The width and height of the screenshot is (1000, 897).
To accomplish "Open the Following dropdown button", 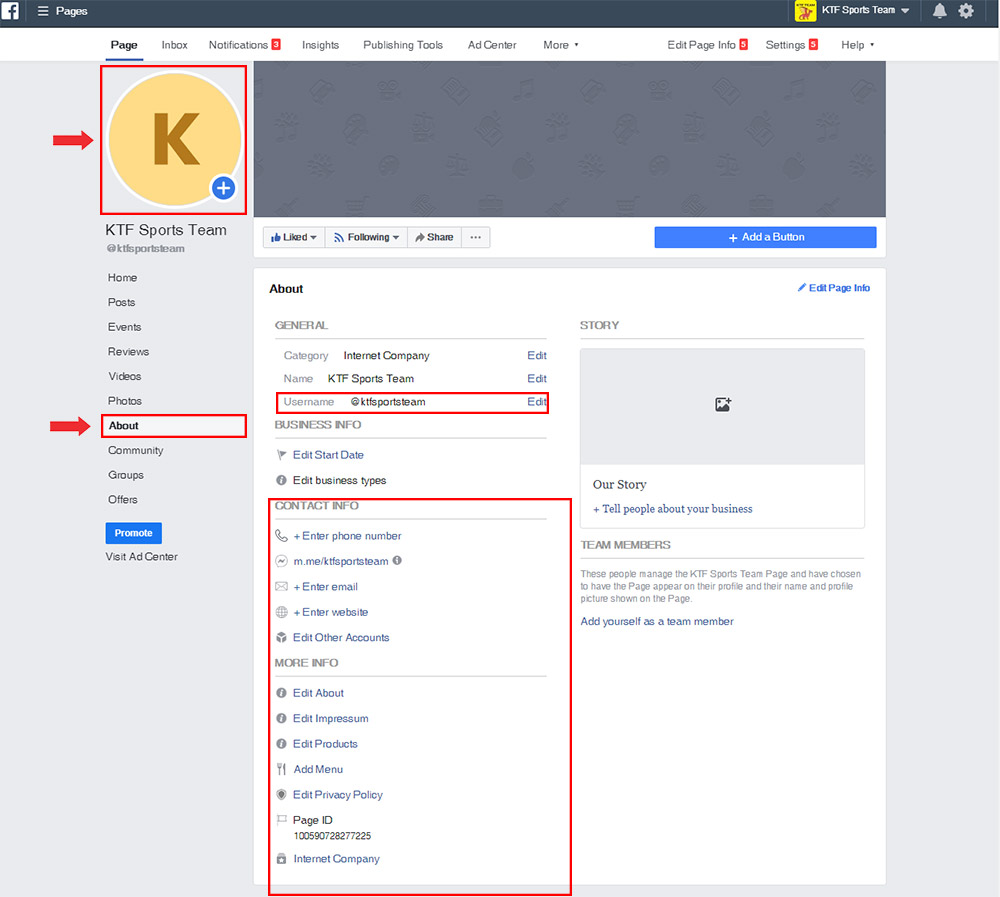I will pos(367,237).
